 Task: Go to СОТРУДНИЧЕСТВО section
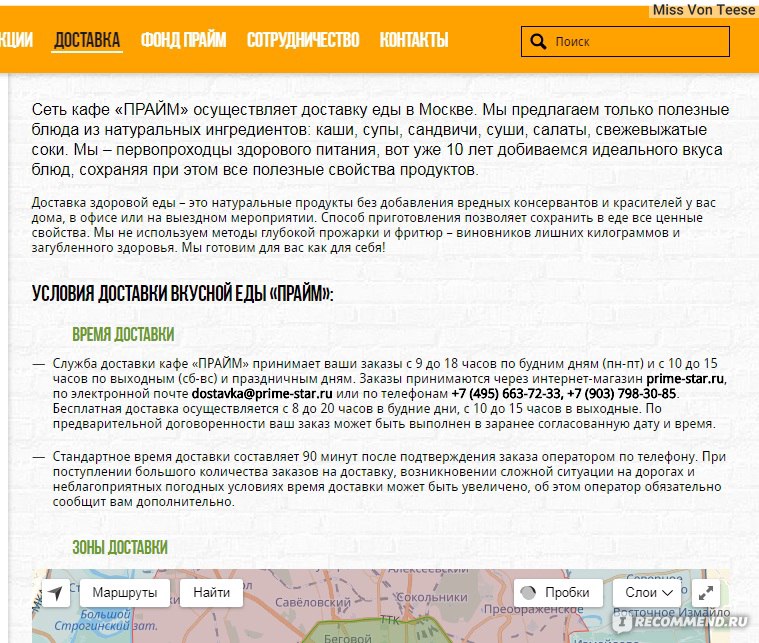[x=303, y=40]
